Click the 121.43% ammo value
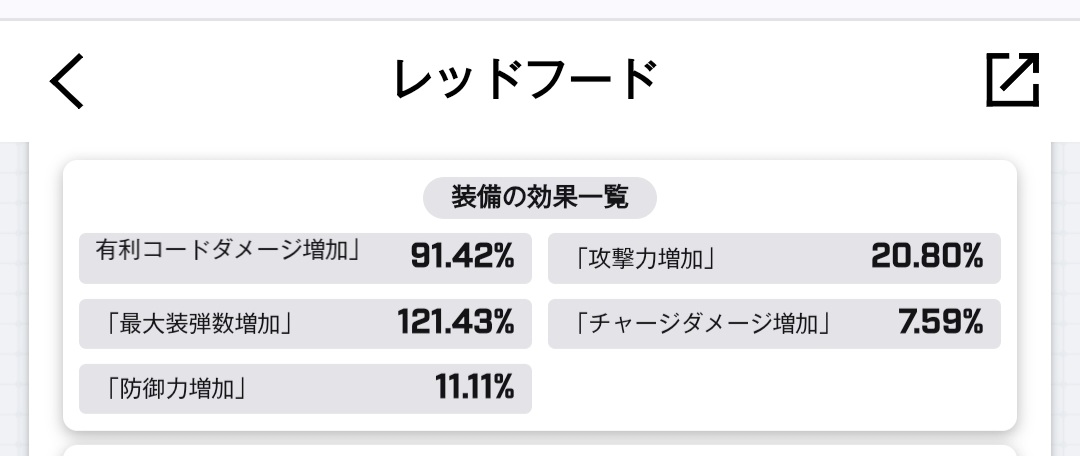The height and width of the screenshot is (456, 1080). tap(456, 322)
